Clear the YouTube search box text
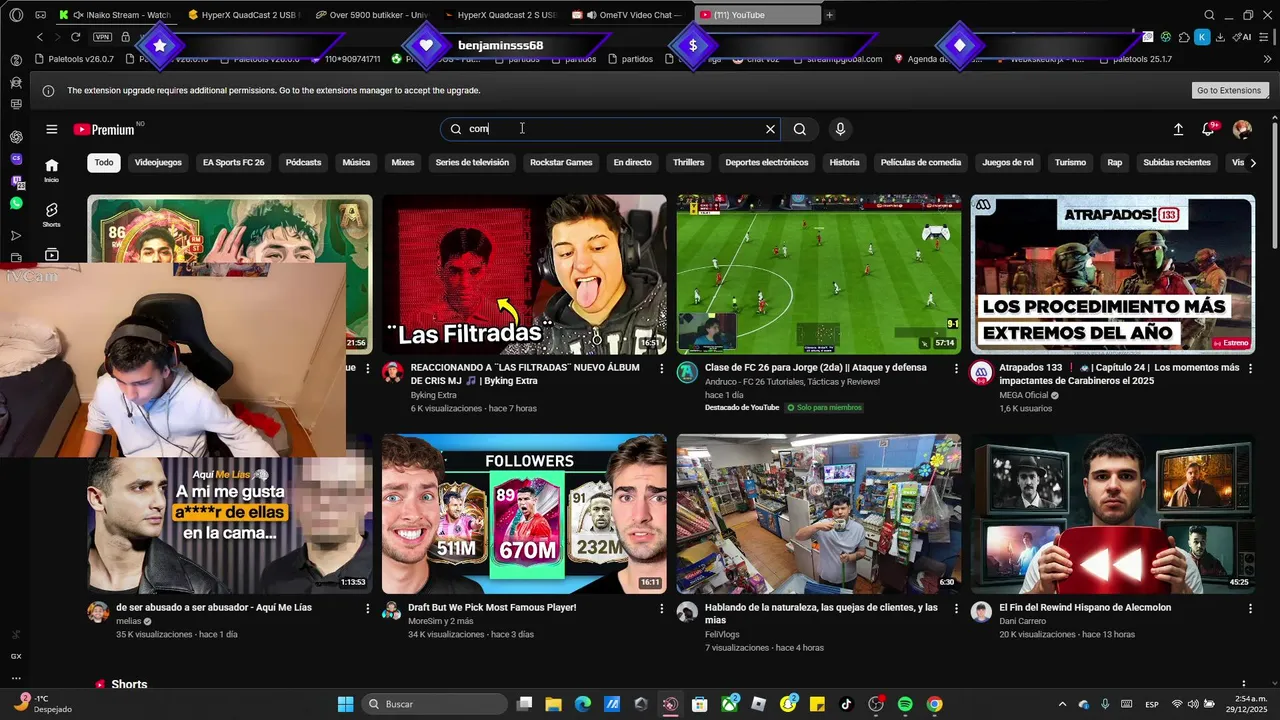Image resolution: width=1280 pixels, height=720 pixels. 770,129
